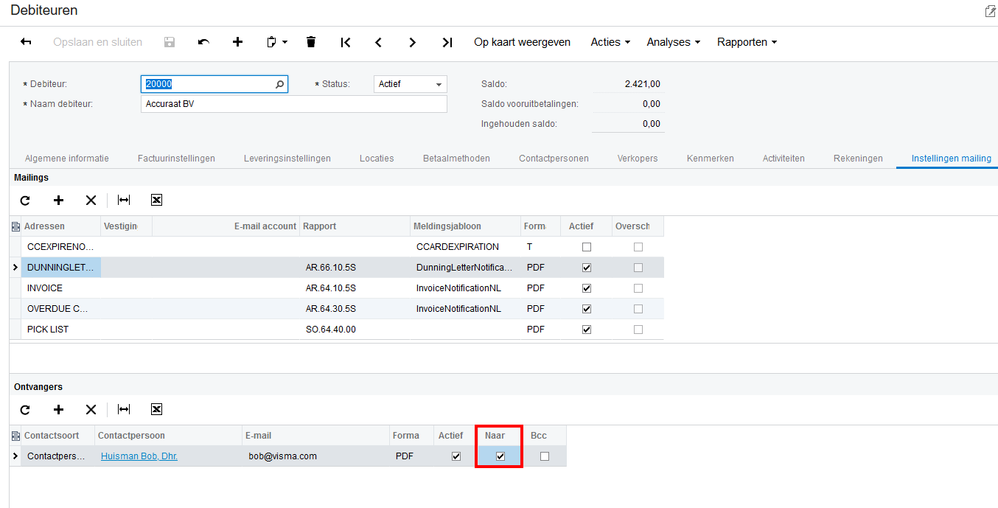Toggle Actief checkbox for recipient Huisman Bob

(456, 456)
